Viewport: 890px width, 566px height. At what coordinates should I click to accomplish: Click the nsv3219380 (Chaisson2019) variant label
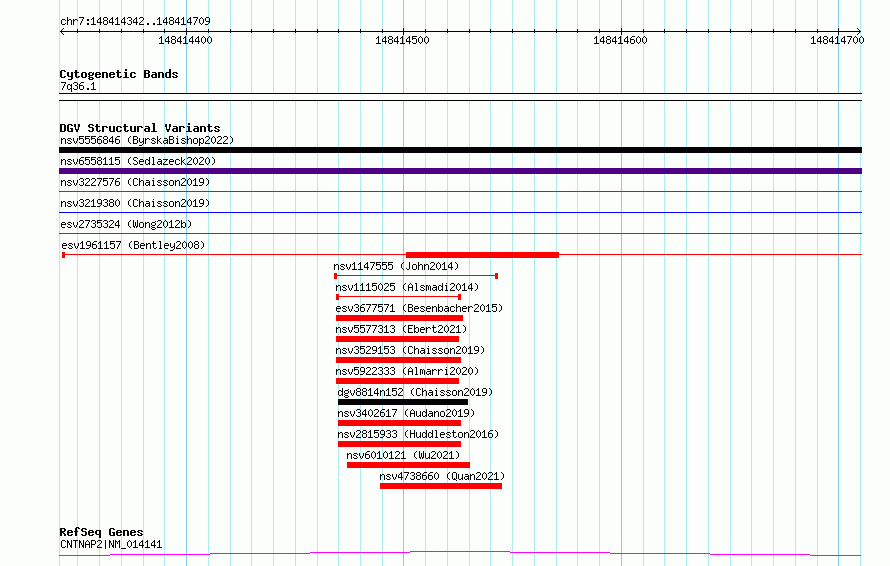pyautogui.click(x=134, y=204)
